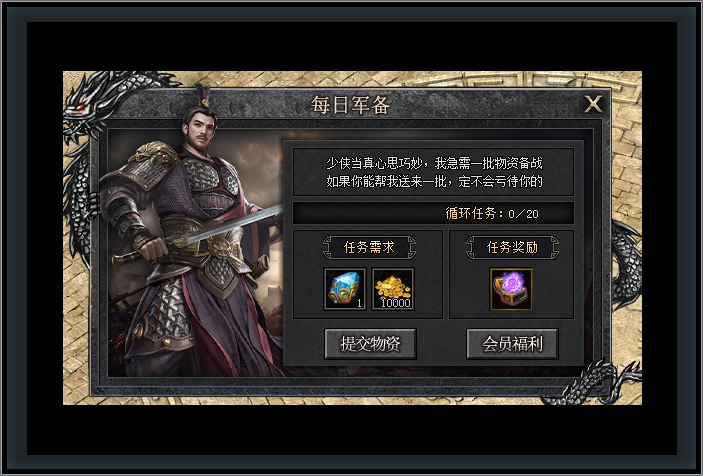Click the general's face portrait
This screenshot has height=476, width=703.
202,130
